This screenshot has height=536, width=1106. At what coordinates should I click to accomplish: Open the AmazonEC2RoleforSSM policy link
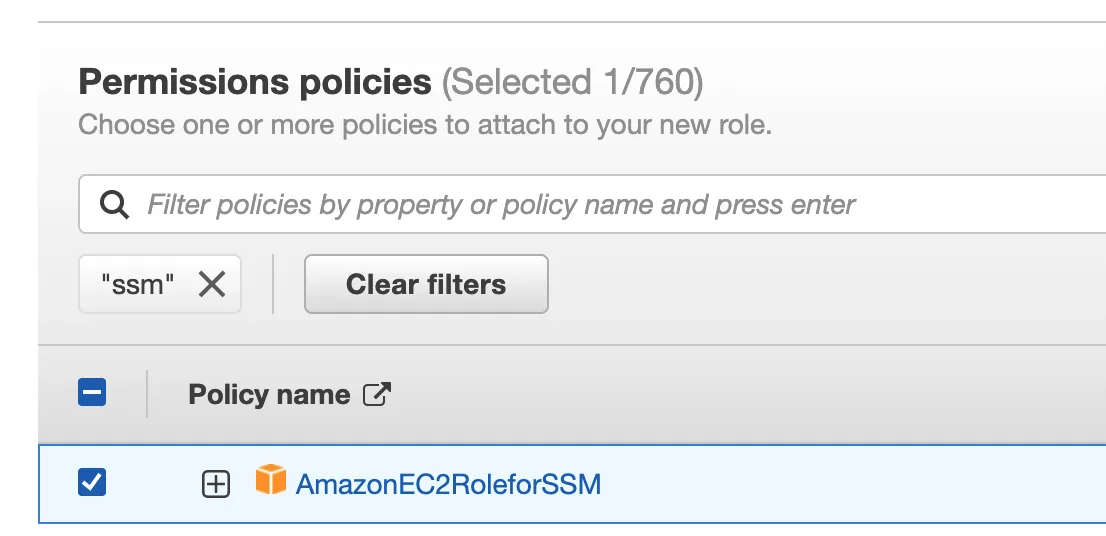point(448,485)
